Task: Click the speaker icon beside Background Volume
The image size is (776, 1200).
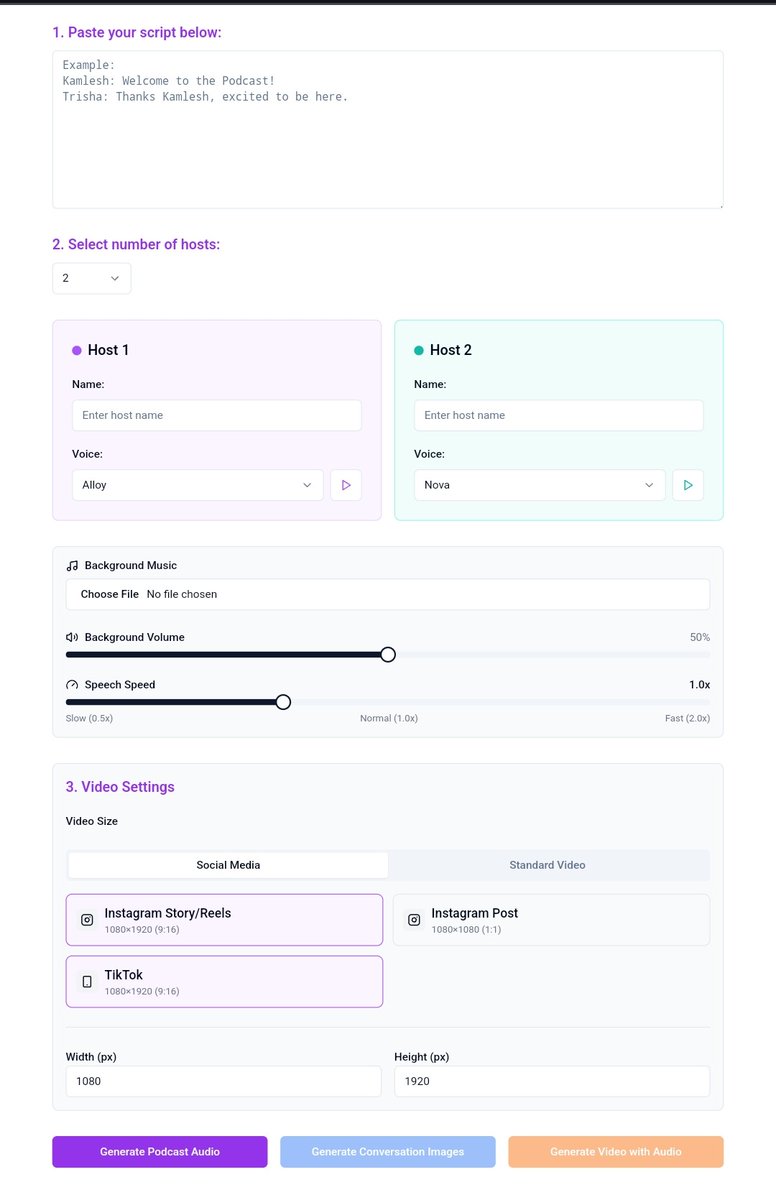Action: (72, 637)
